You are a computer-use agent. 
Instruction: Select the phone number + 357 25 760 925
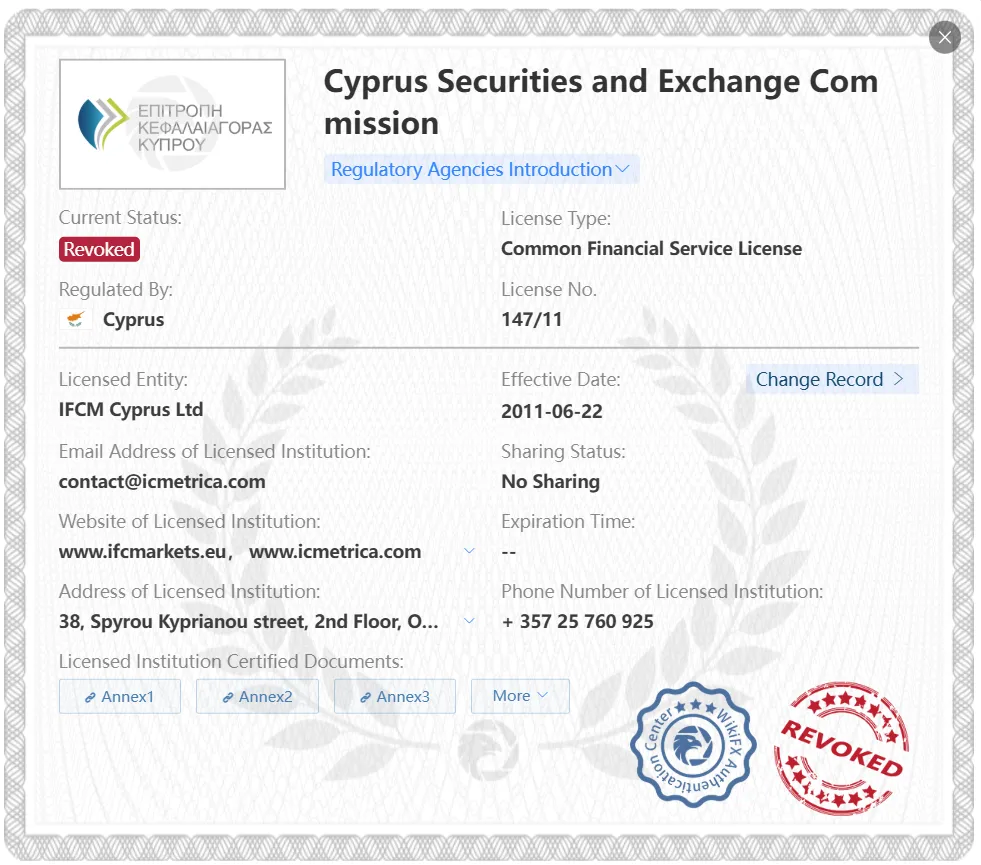click(577, 622)
